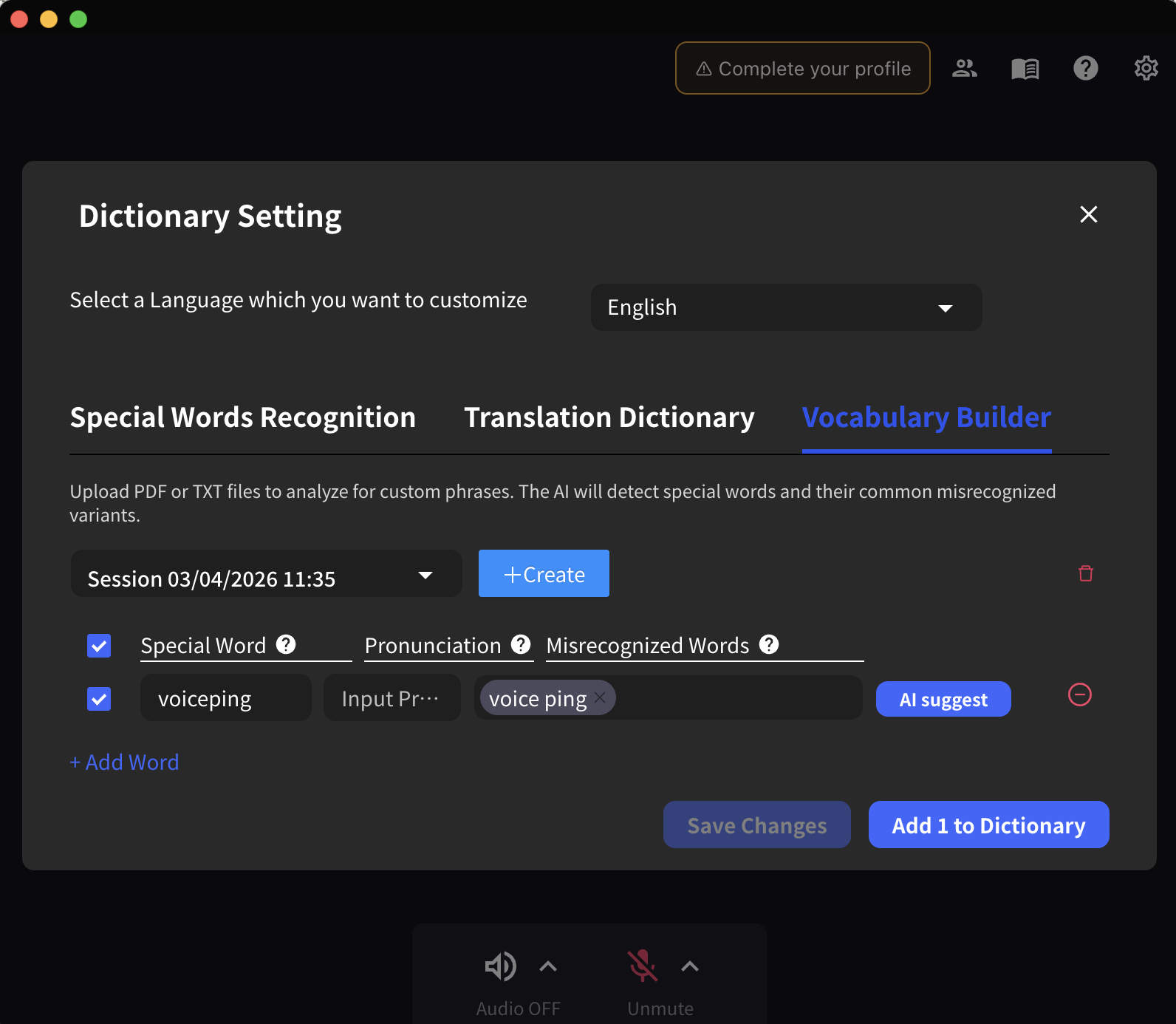The width and height of the screenshot is (1176, 1024).
Task: Toggle the select-all header checkbox
Action: 99,646
